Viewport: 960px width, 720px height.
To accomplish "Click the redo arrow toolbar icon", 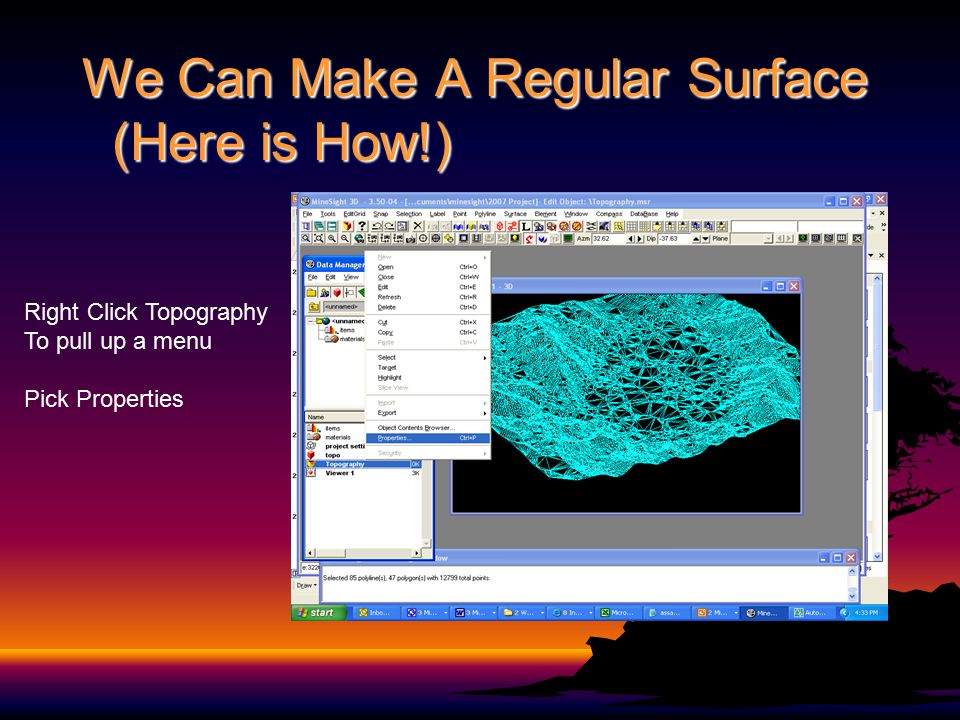I will pos(389,227).
